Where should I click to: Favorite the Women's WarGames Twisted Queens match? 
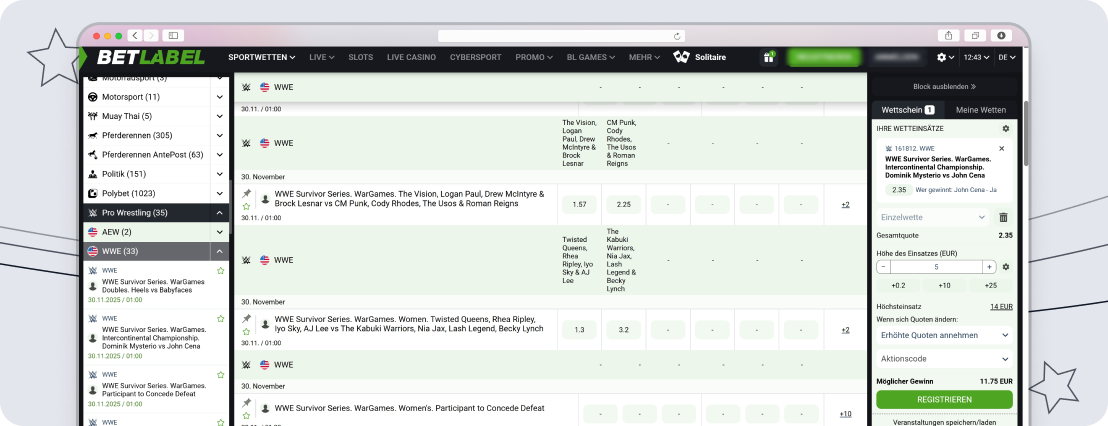click(247, 333)
